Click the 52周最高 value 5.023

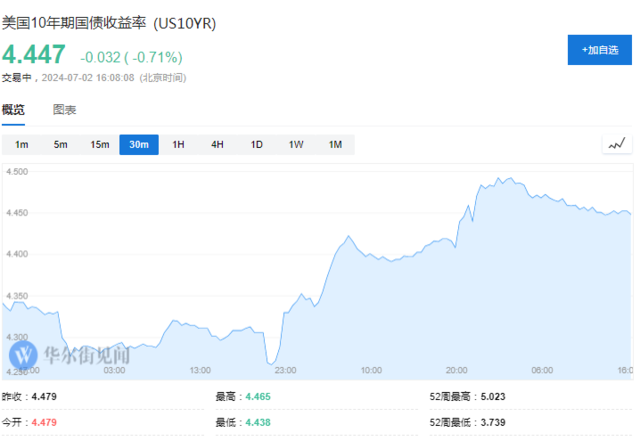(493, 397)
